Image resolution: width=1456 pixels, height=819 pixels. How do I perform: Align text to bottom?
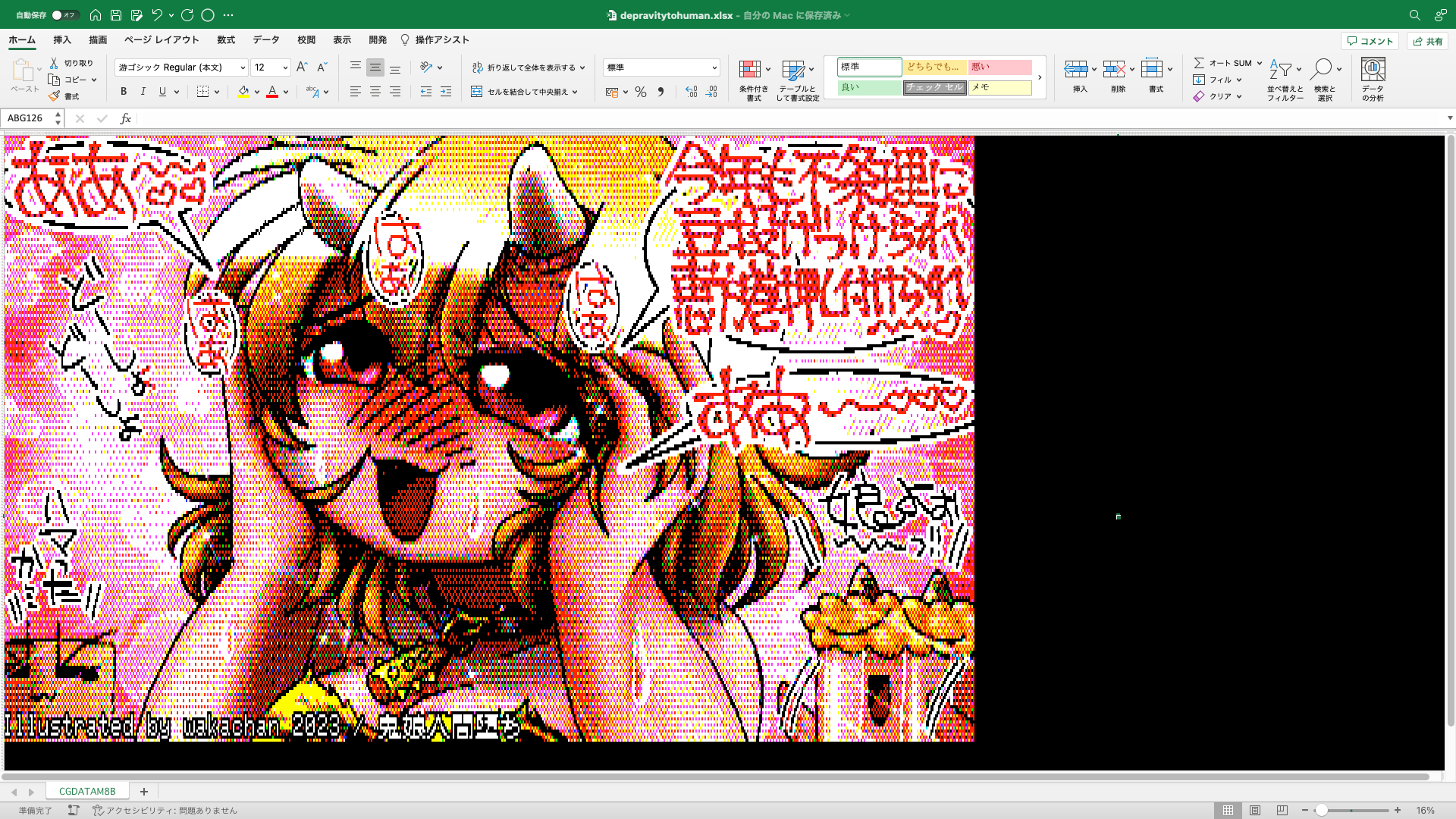[x=395, y=67]
